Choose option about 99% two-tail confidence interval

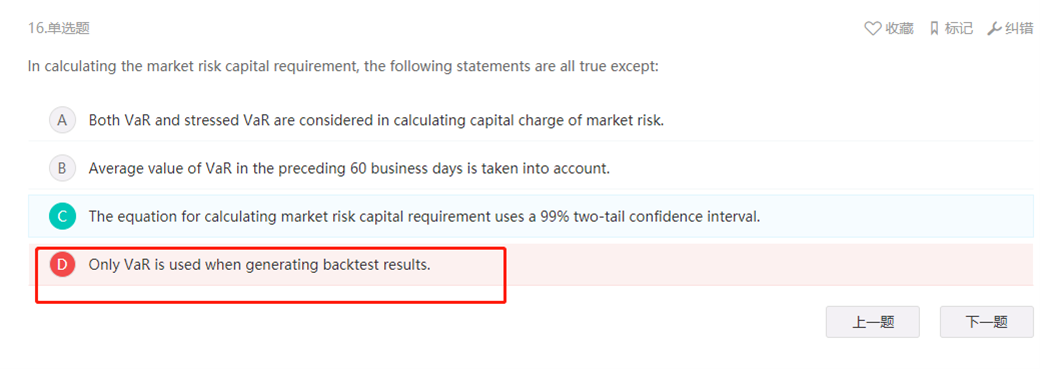pyautogui.click(x=424, y=216)
